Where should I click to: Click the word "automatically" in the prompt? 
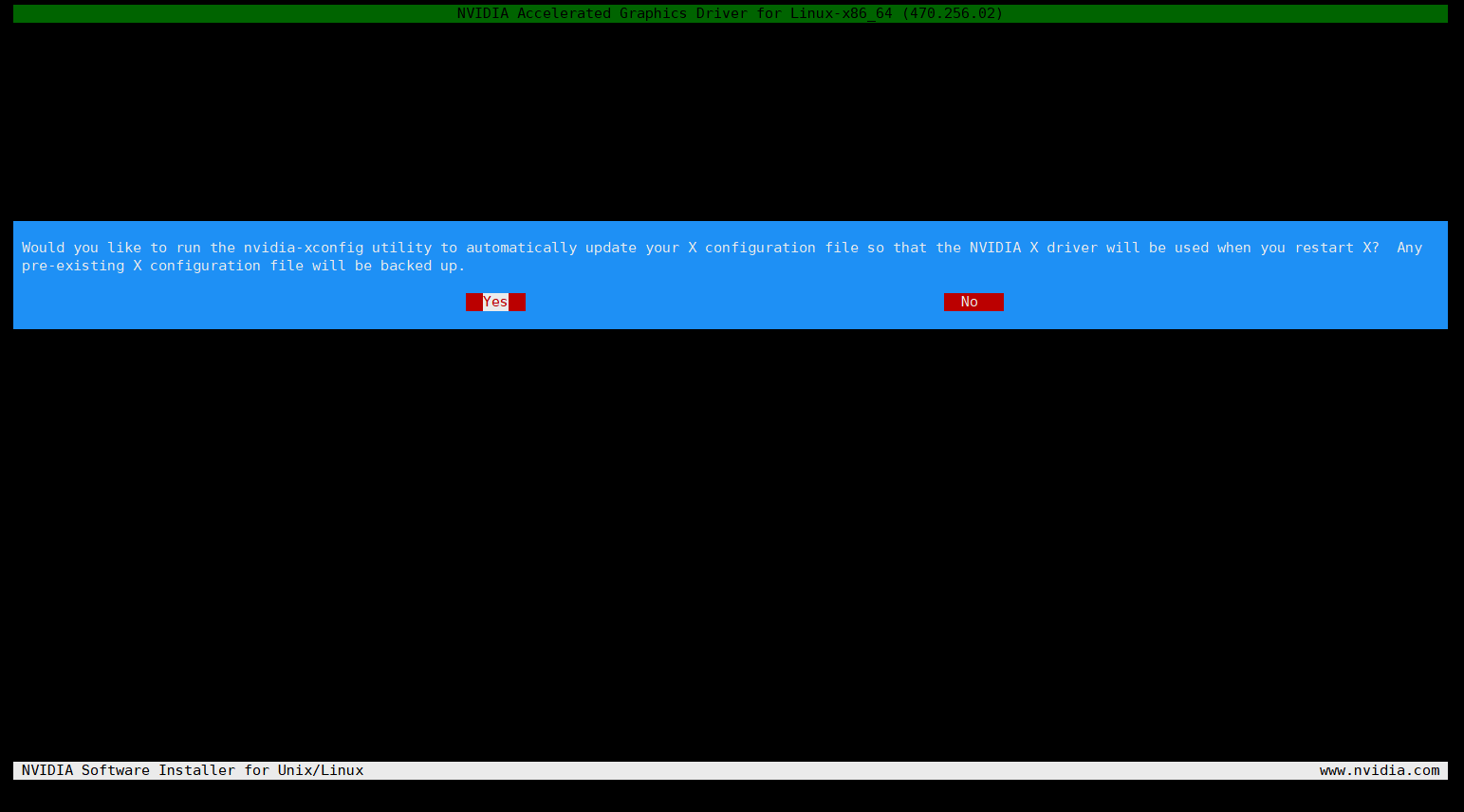(521, 248)
